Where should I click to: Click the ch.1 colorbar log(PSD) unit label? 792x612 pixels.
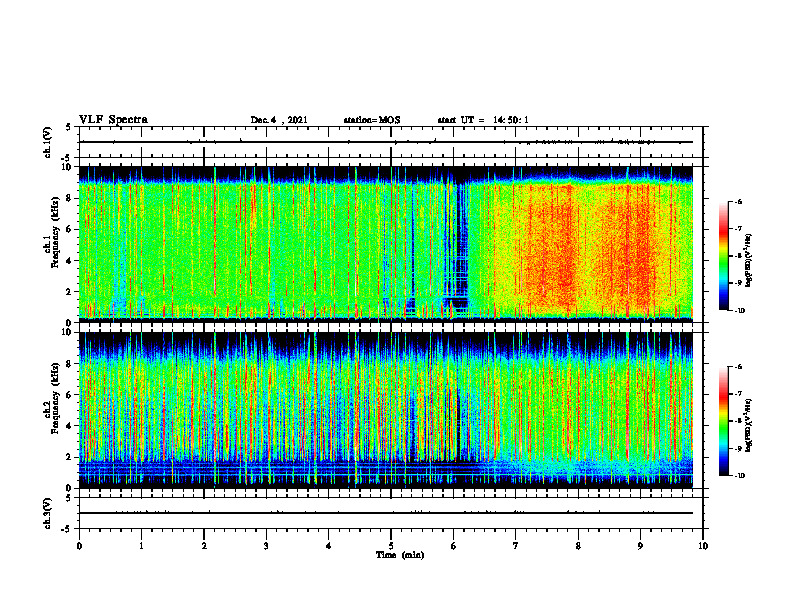pos(749,261)
